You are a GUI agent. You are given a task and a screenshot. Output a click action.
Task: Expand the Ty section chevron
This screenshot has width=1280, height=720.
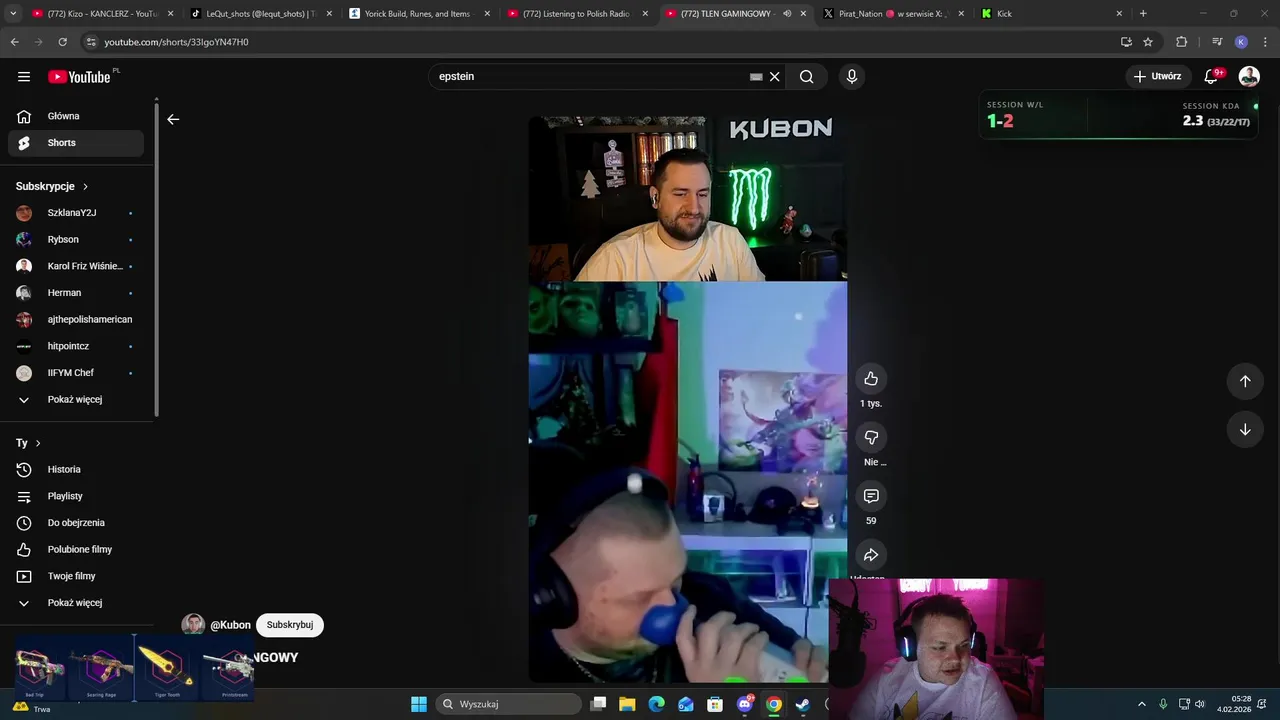pos(38,443)
